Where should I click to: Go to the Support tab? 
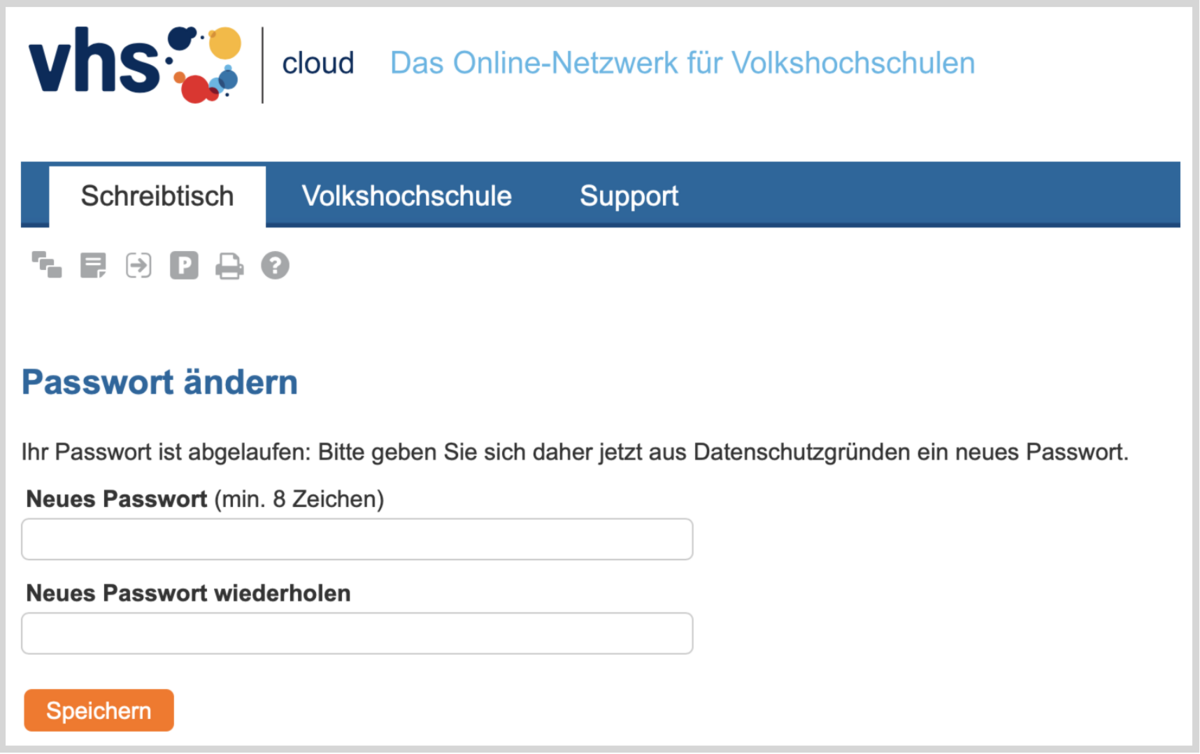click(x=629, y=196)
